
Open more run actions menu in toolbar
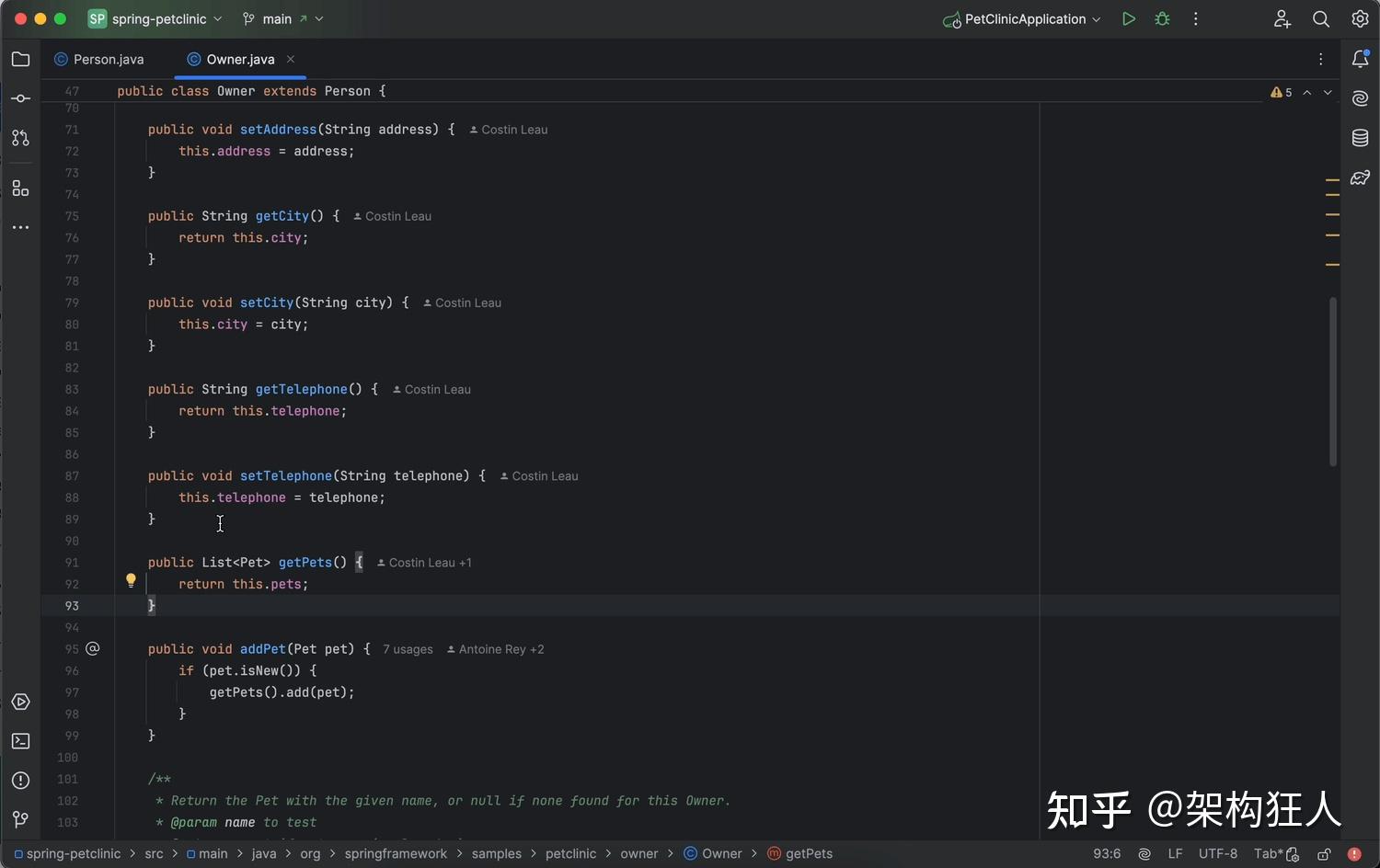[x=1196, y=19]
